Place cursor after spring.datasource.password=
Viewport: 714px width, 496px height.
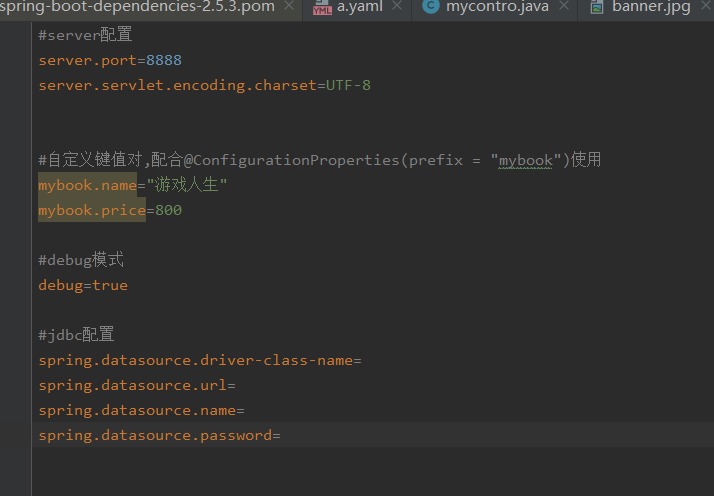[281, 435]
